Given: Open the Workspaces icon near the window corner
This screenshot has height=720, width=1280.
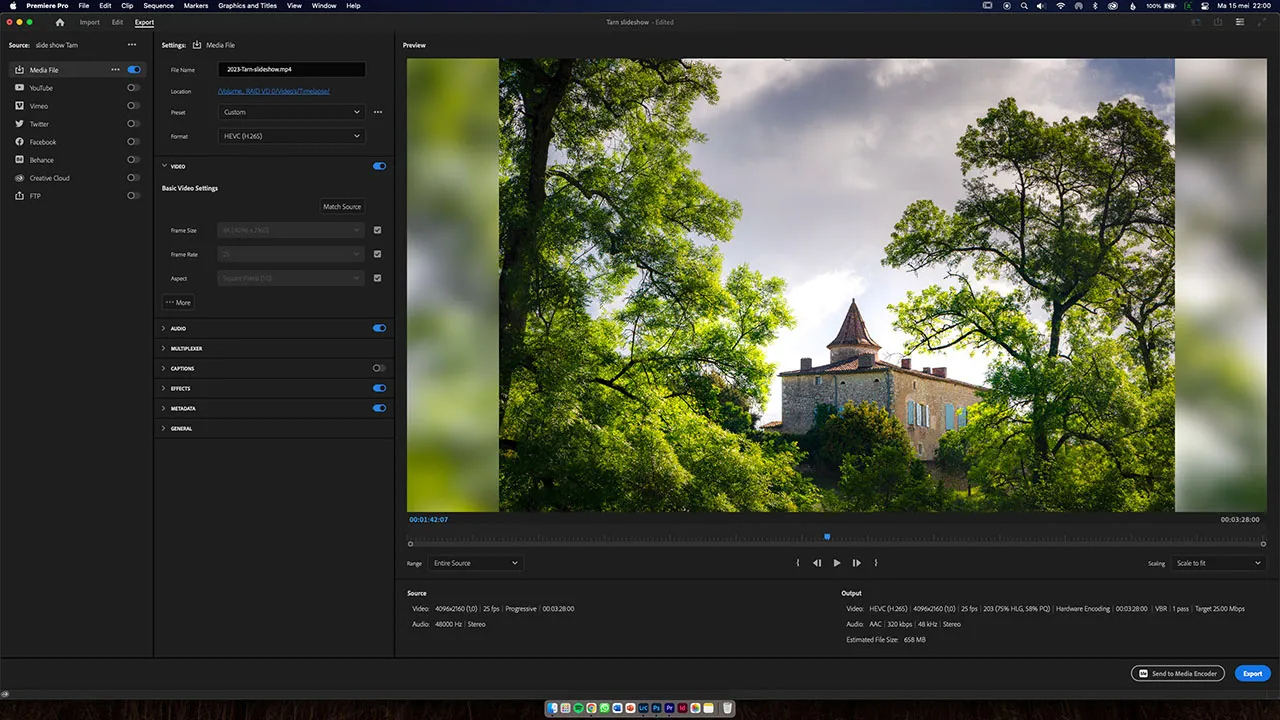Looking at the screenshot, I should 1238,22.
